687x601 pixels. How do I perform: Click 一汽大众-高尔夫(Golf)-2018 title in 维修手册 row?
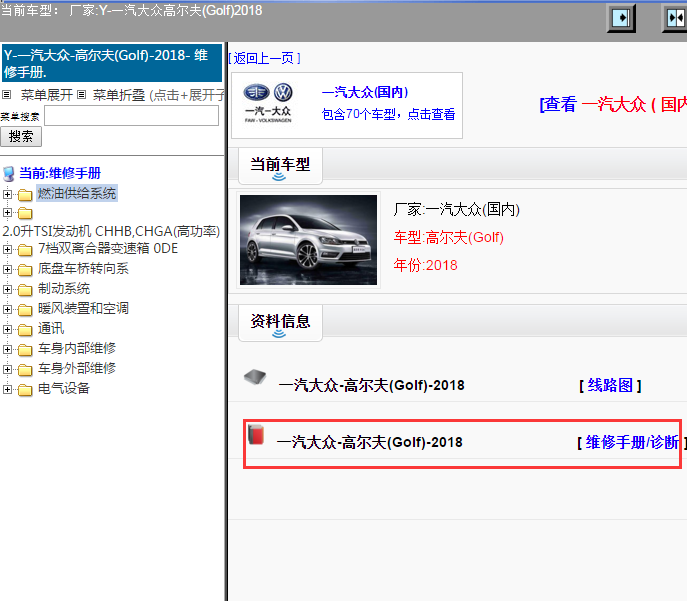(x=370, y=442)
